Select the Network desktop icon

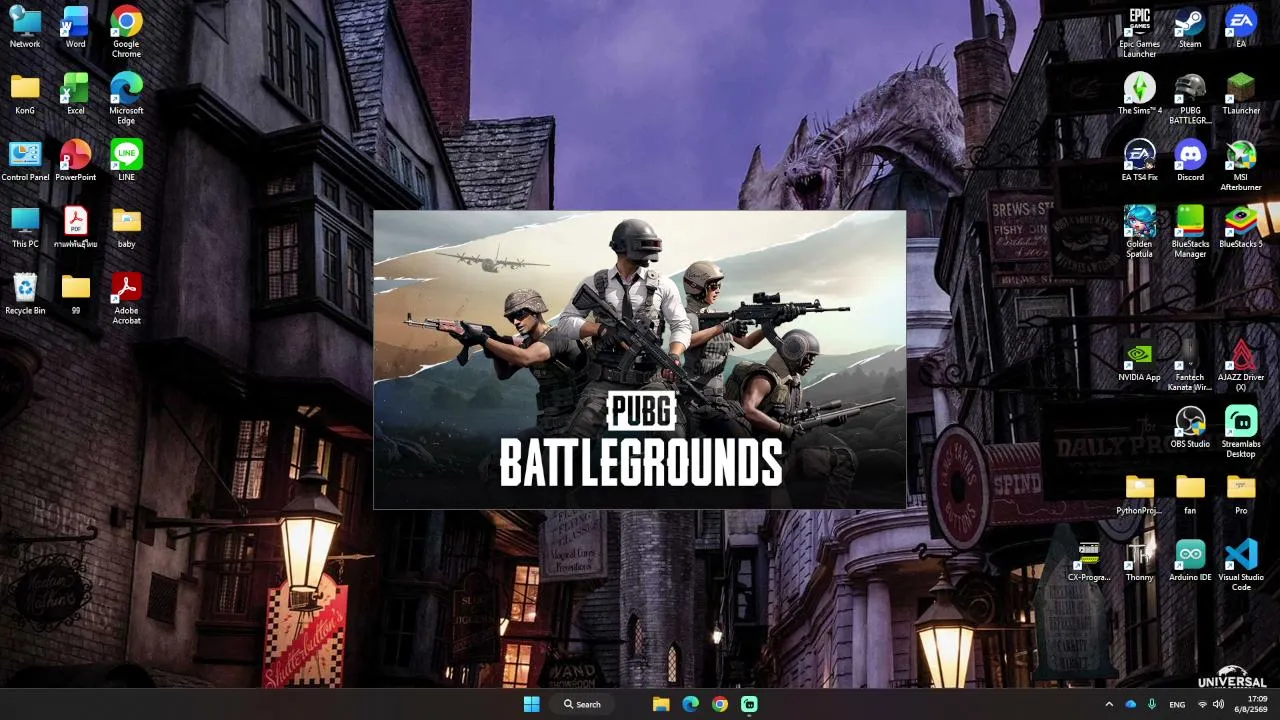[25, 28]
